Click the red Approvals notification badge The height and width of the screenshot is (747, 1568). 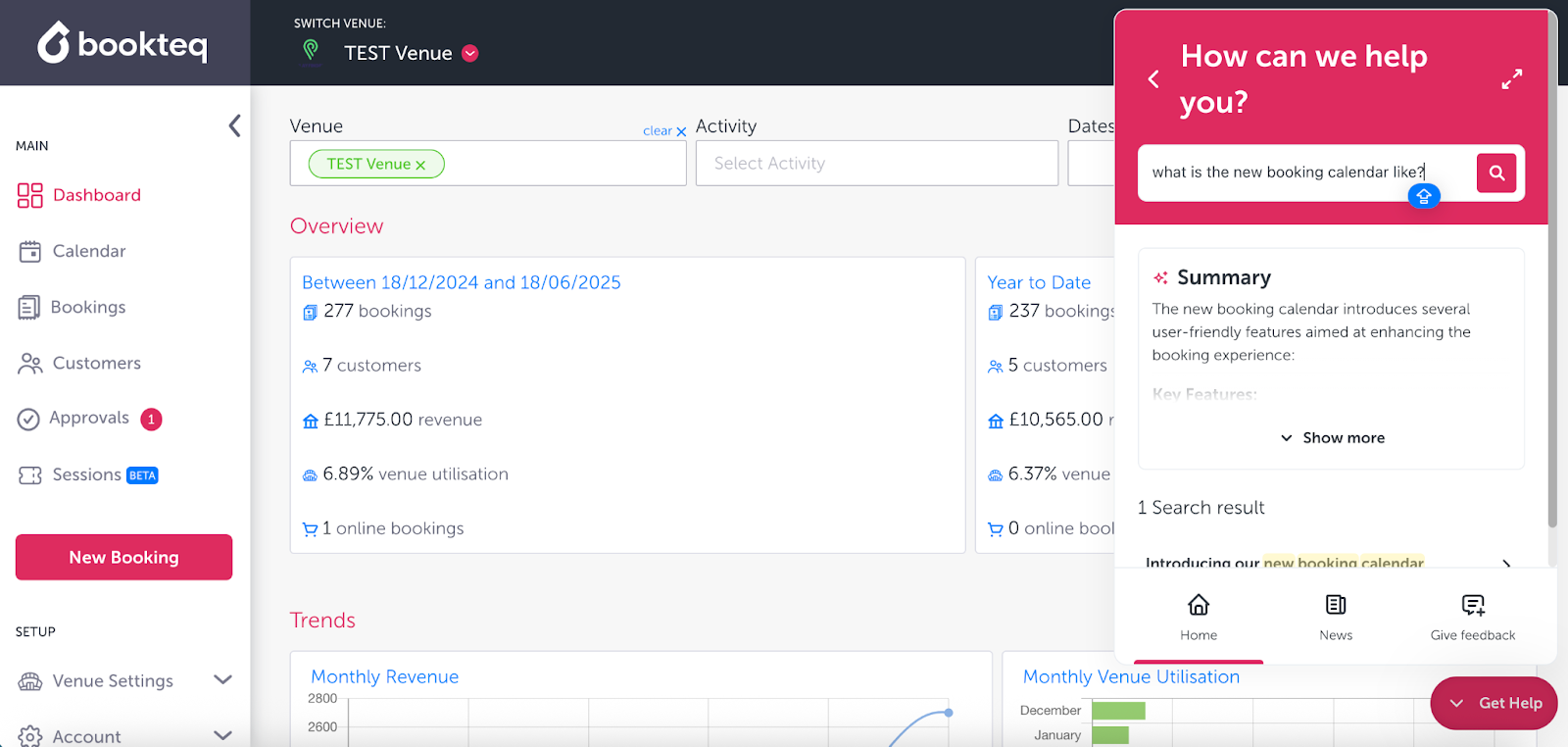click(x=151, y=420)
